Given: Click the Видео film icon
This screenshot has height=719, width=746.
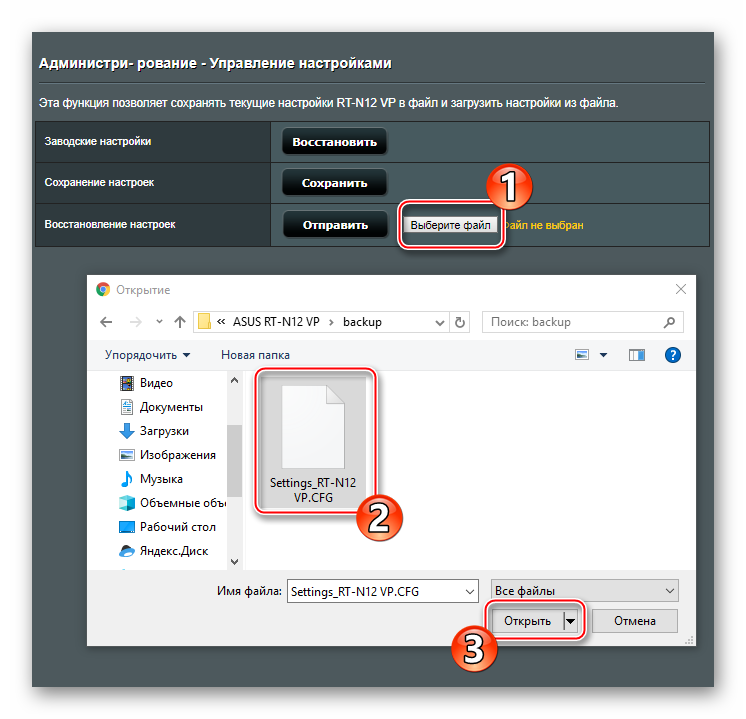Looking at the screenshot, I should pyautogui.click(x=127, y=383).
